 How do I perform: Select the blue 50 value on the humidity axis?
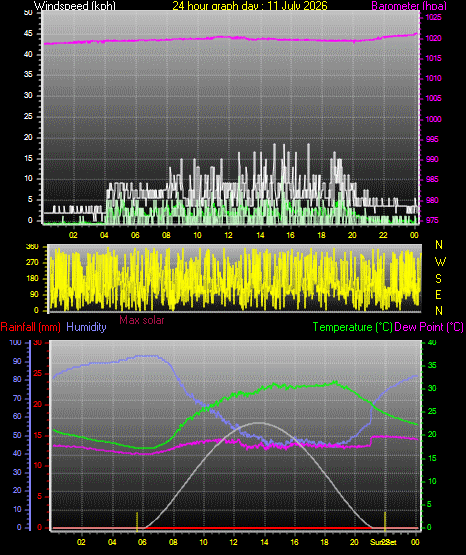coord(17,435)
